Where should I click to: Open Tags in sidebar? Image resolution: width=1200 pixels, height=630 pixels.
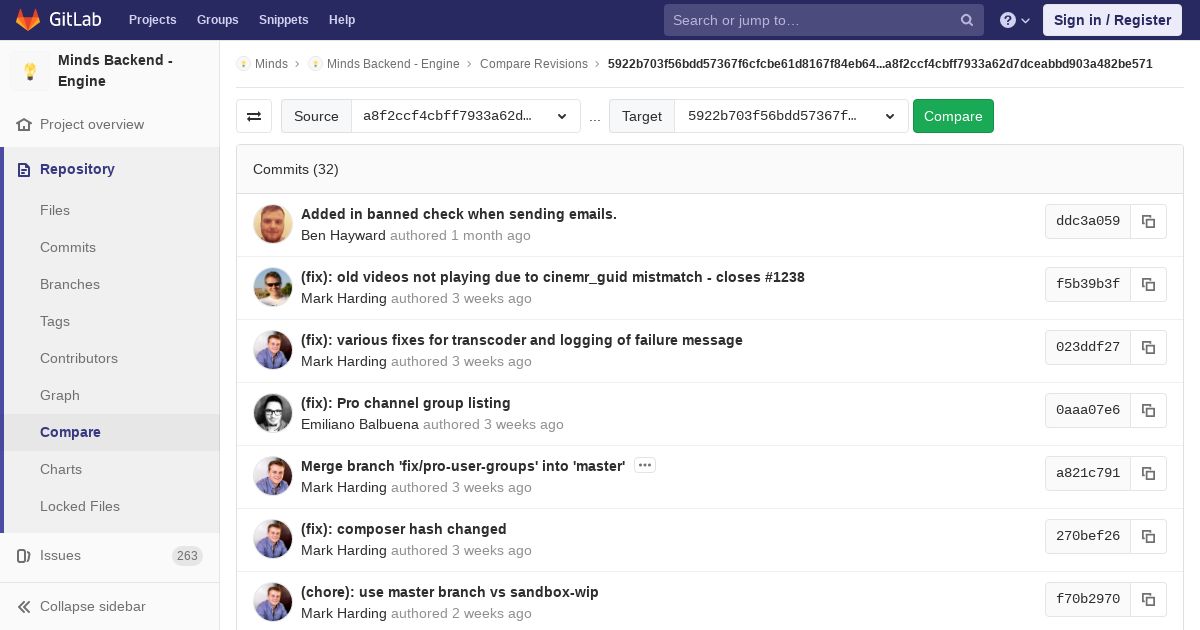click(x=55, y=321)
